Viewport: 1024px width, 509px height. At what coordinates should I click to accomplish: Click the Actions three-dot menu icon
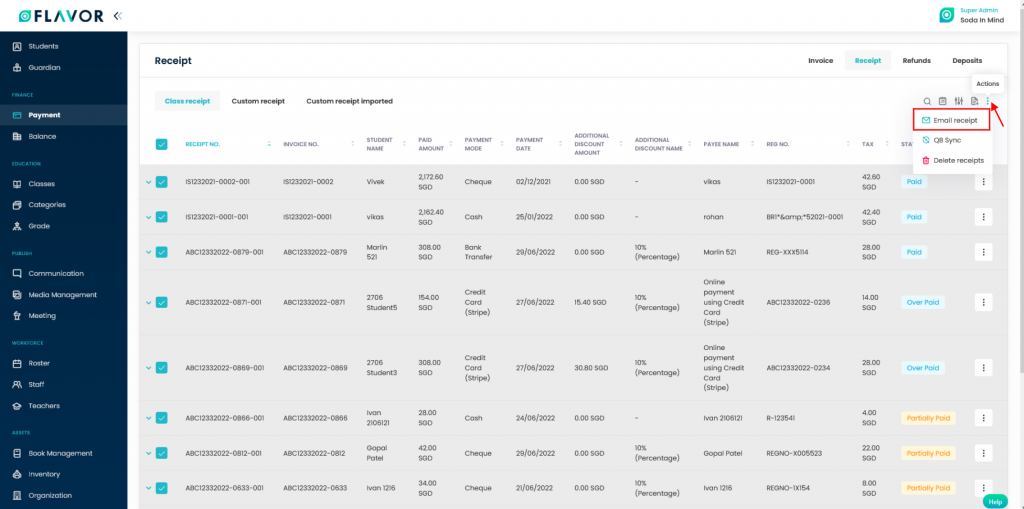pos(988,101)
